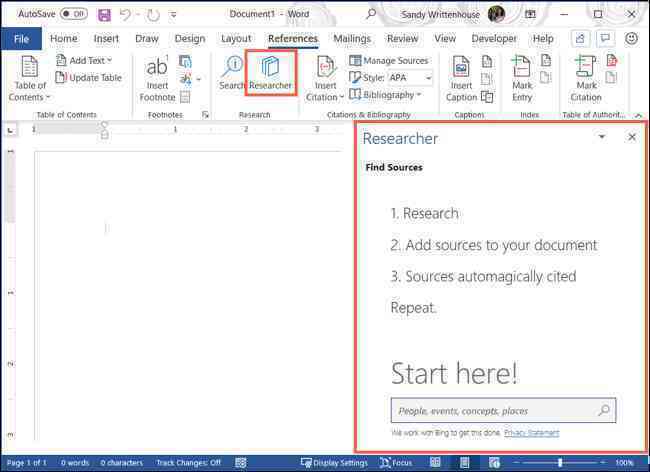This screenshot has width=650, height=472.
Task: Open the citation Style APA combo box
Action: click(x=410, y=77)
